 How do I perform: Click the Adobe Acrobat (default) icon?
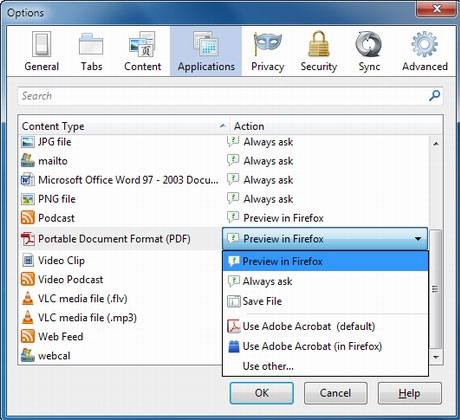pos(234,326)
